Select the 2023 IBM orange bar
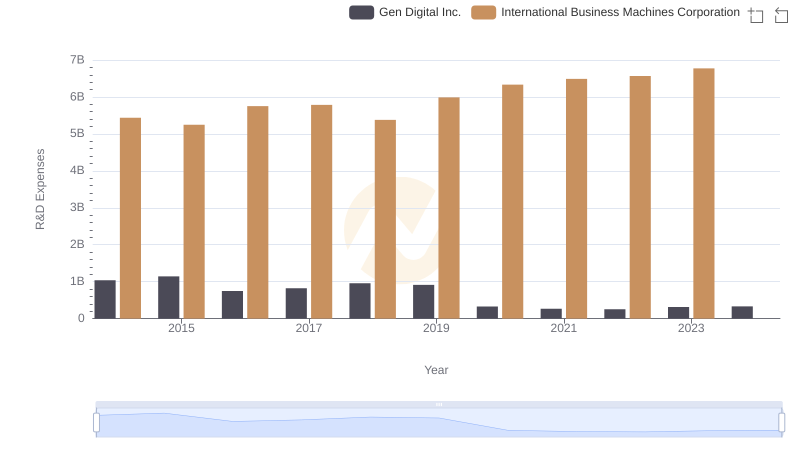 (x=704, y=193)
